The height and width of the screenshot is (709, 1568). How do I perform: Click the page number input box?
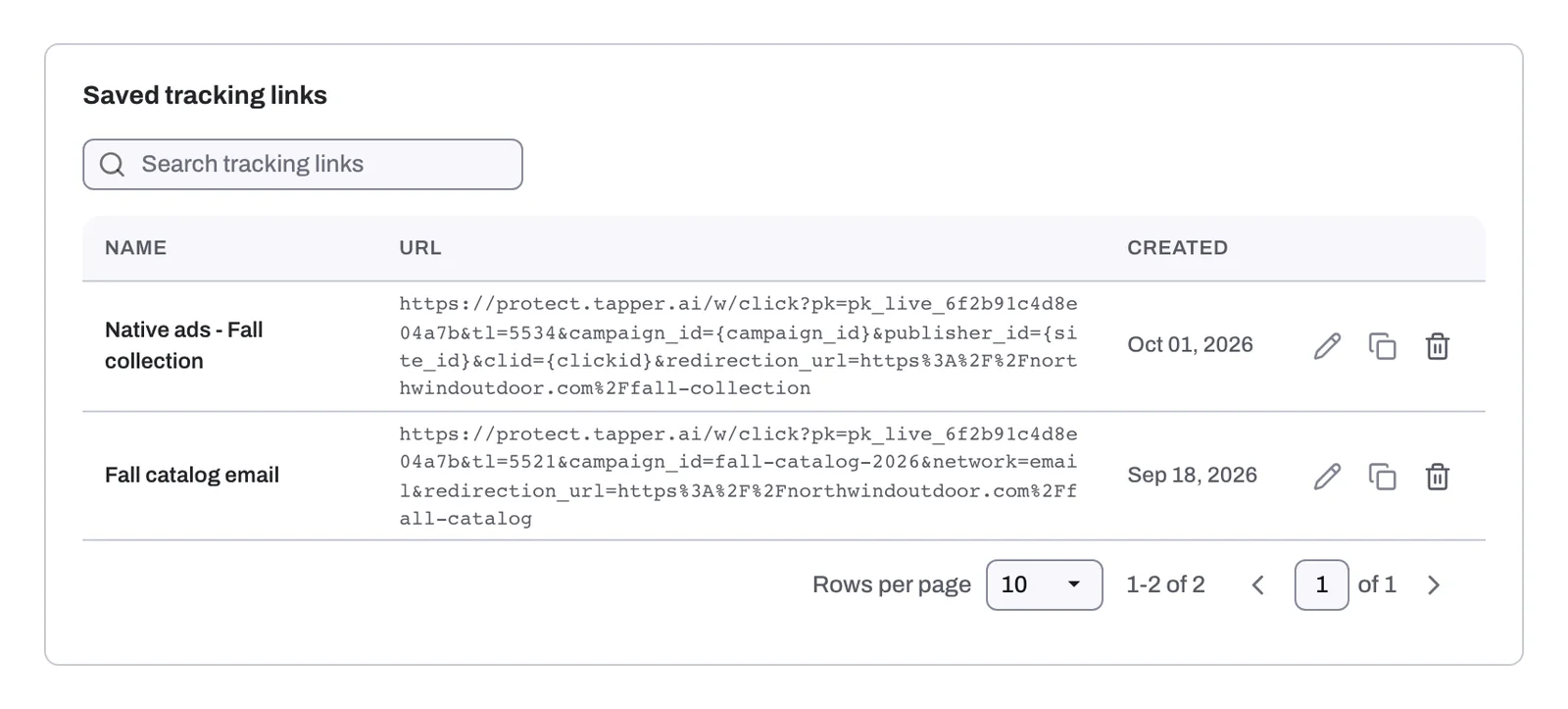pos(1321,585)
